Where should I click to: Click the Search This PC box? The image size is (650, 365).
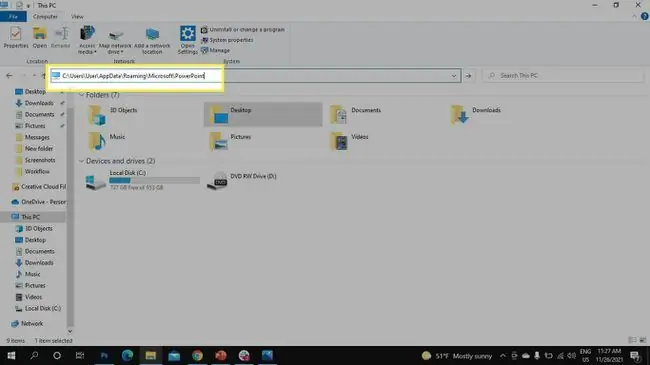(x=564, y=75)
